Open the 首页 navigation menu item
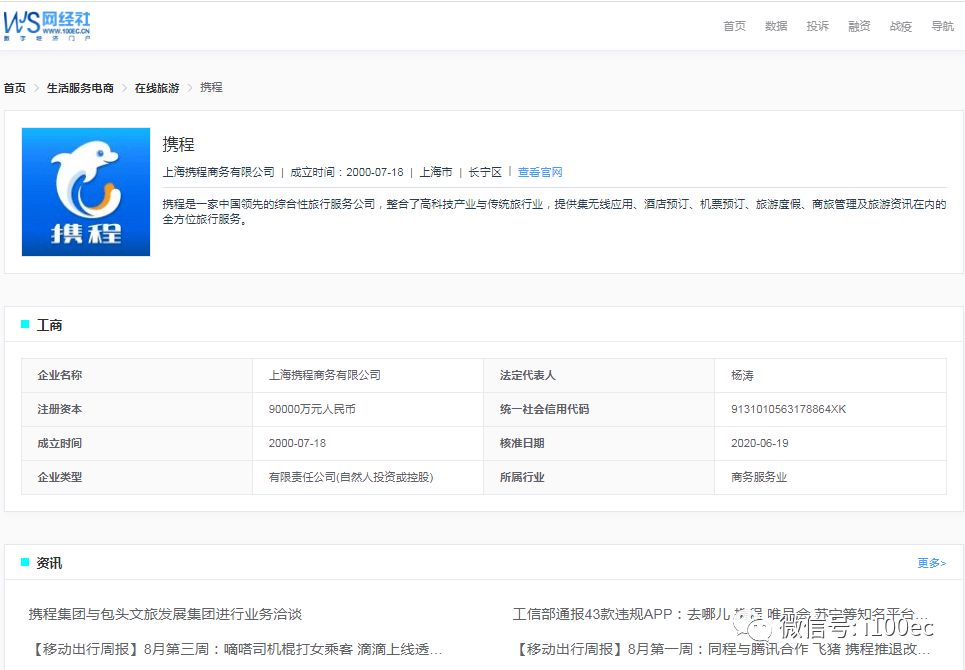The image size is (965, 670). 734,26
